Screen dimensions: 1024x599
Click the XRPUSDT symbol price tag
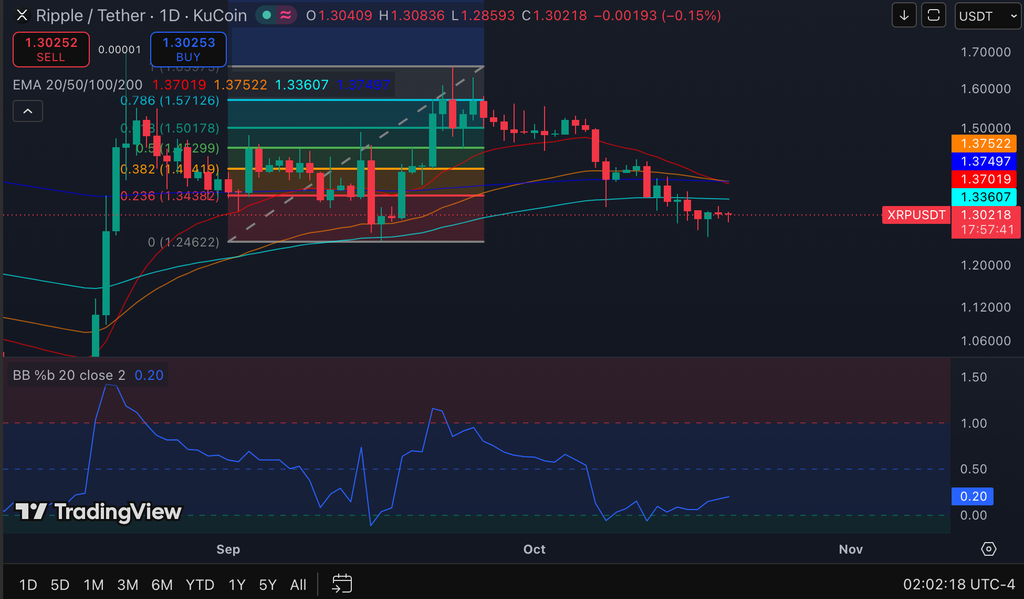[916, 214]
